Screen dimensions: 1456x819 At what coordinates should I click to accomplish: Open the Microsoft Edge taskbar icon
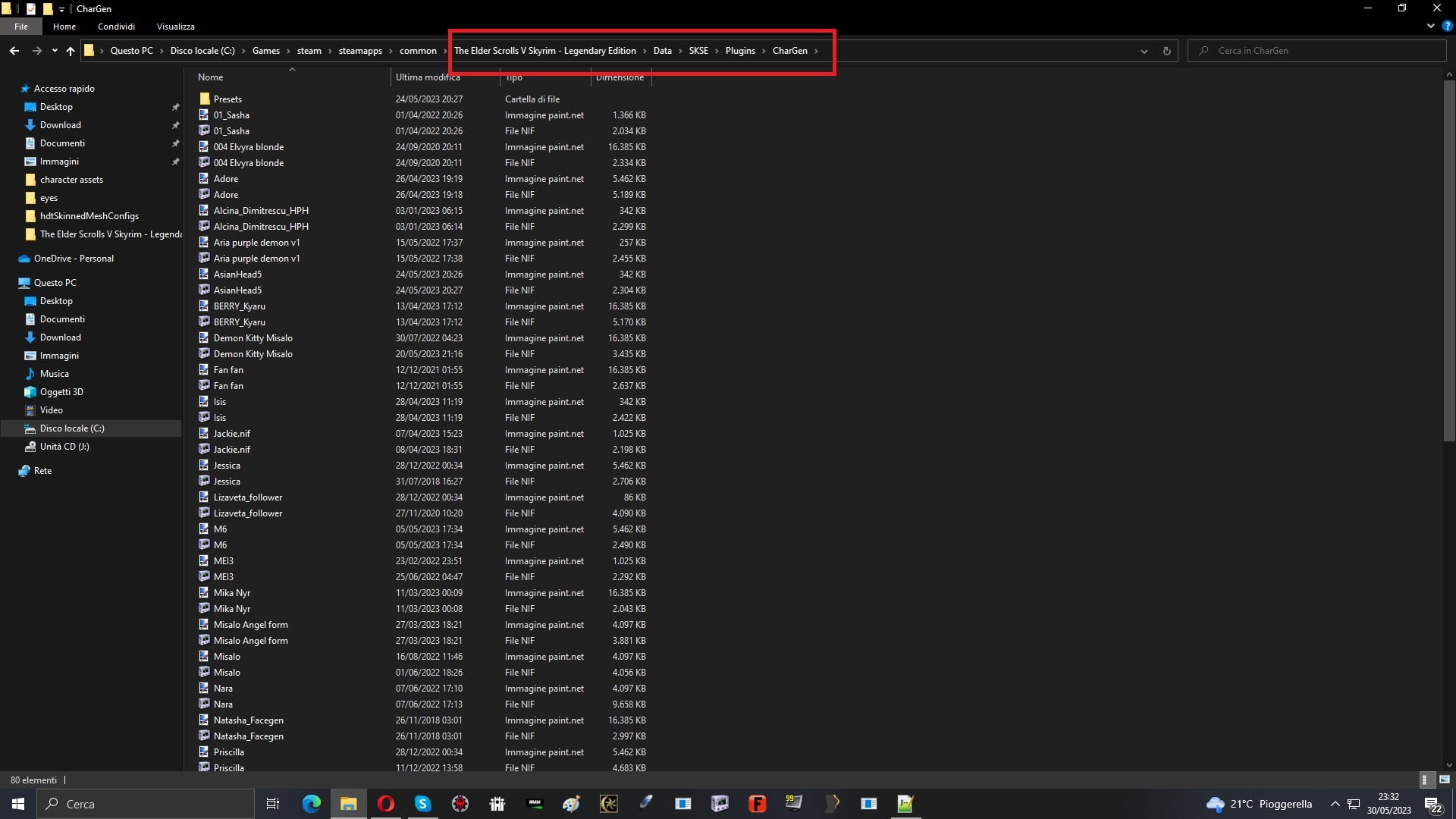(311, 804)
